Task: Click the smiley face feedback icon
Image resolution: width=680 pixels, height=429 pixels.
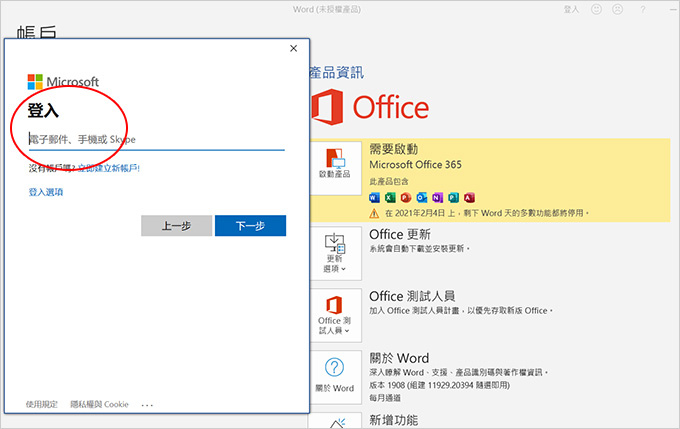Action: tap(596, 9)
